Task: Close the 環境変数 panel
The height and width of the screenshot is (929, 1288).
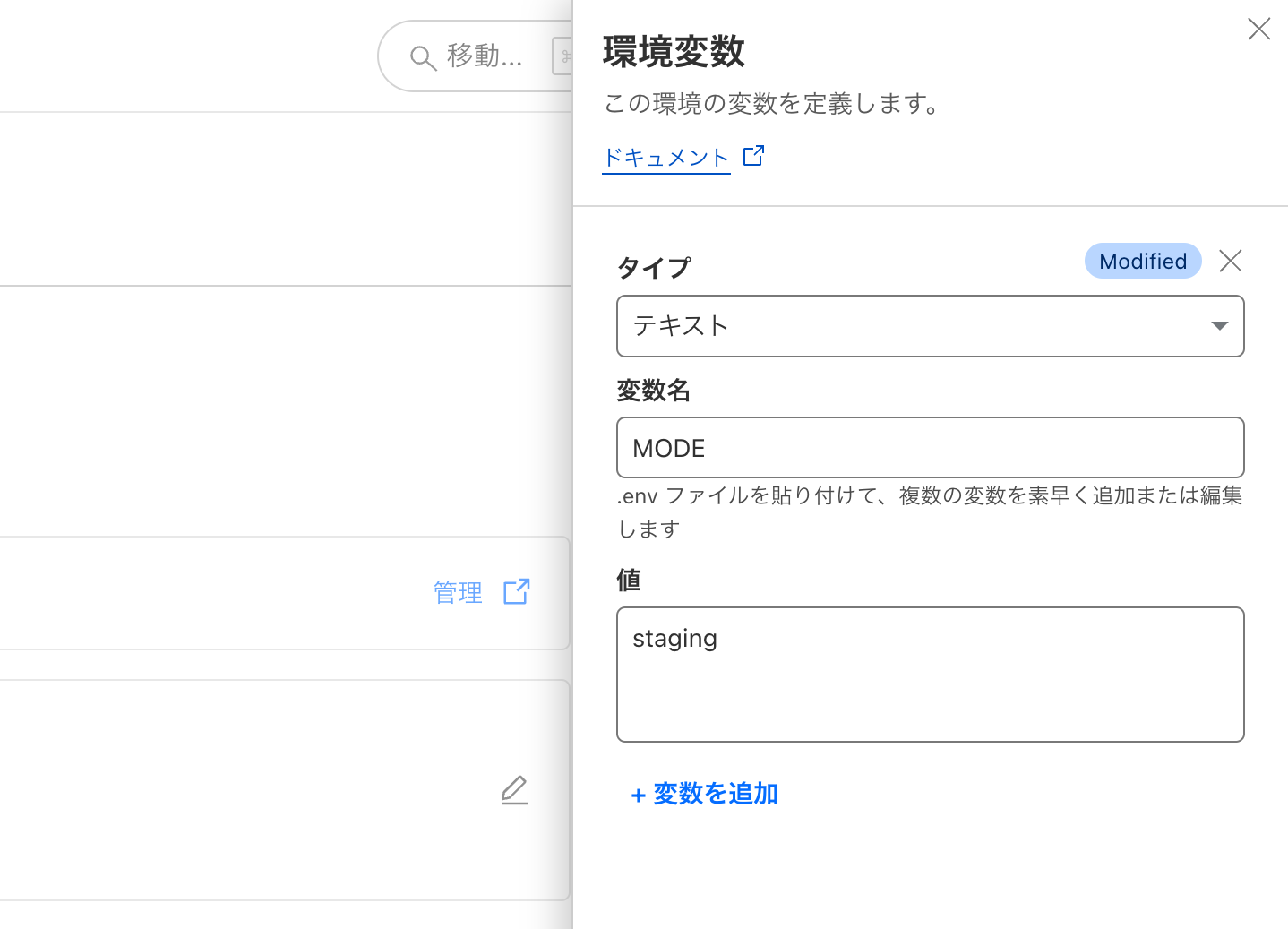Action: click(x=1258, y=30)
